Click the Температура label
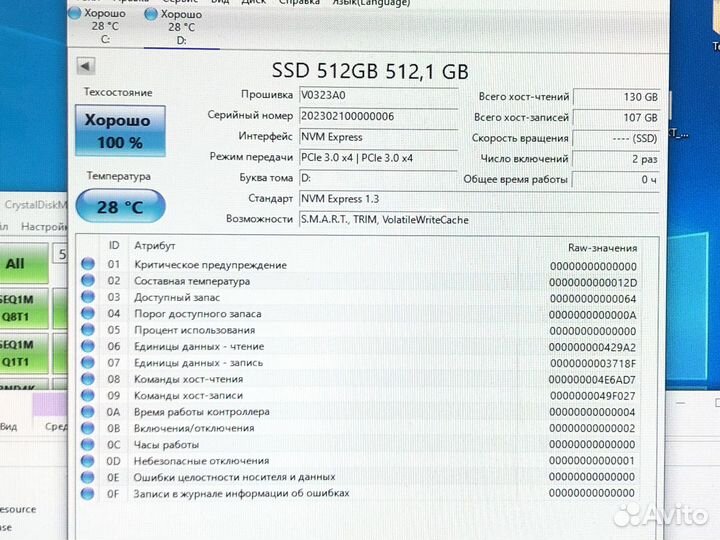 [119, 176]
